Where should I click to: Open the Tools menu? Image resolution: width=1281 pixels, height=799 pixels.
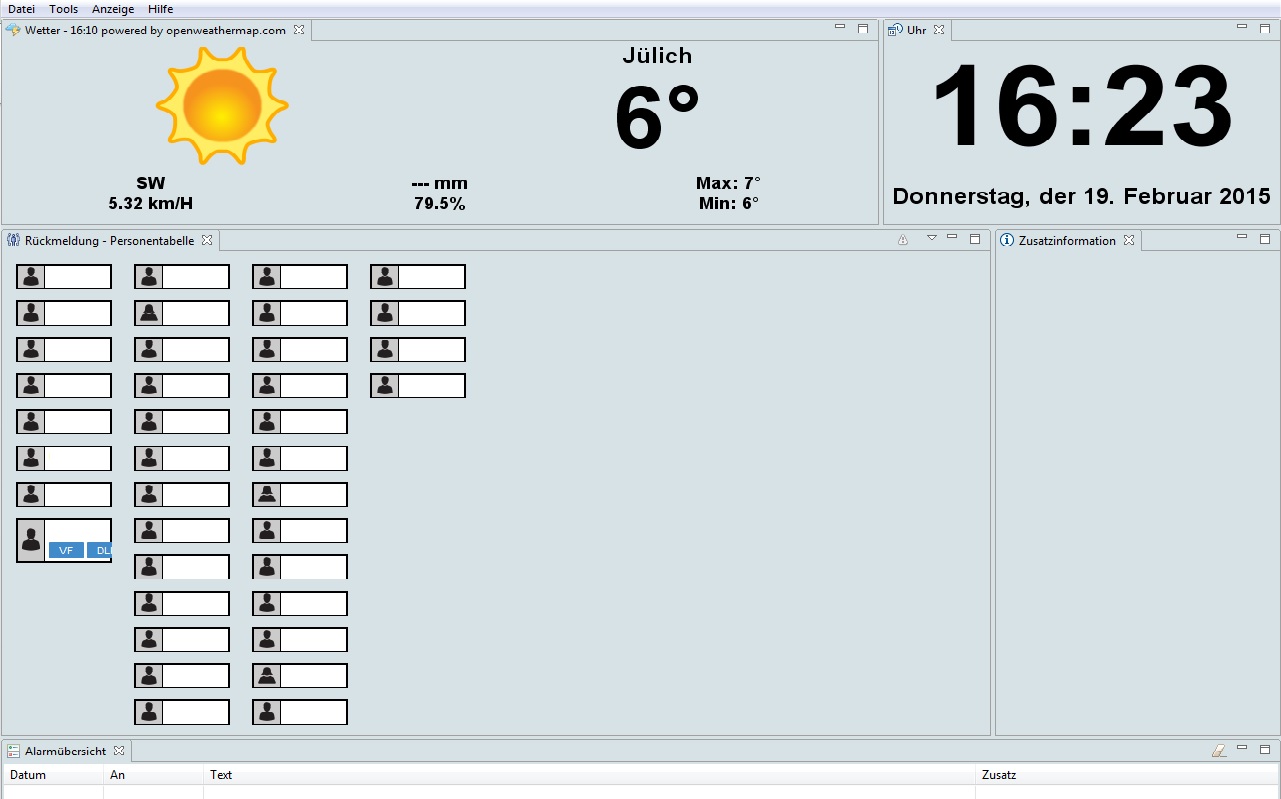coord(63,9)
